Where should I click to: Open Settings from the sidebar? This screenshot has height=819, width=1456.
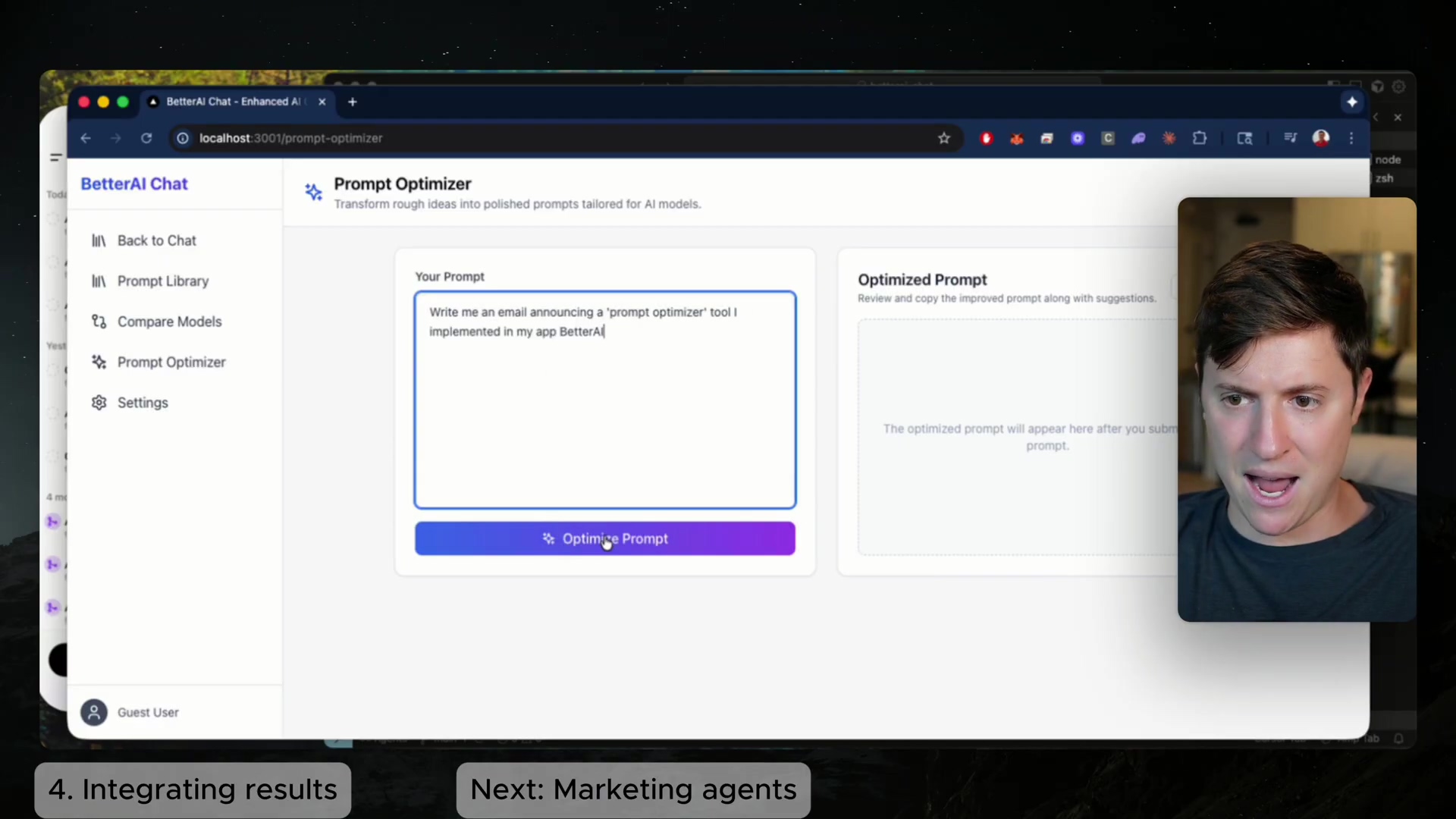click(143, 403)
